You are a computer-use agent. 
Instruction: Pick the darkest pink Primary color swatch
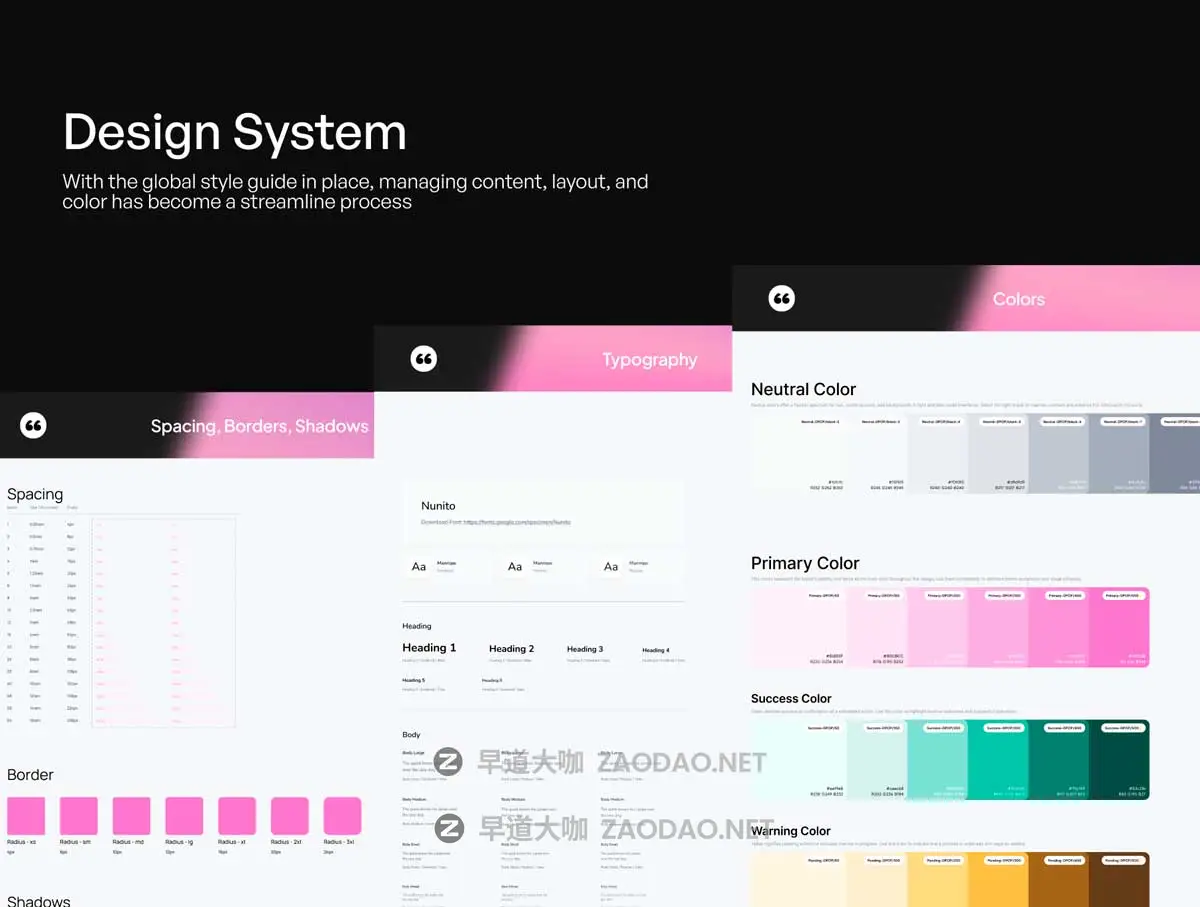1119,627
